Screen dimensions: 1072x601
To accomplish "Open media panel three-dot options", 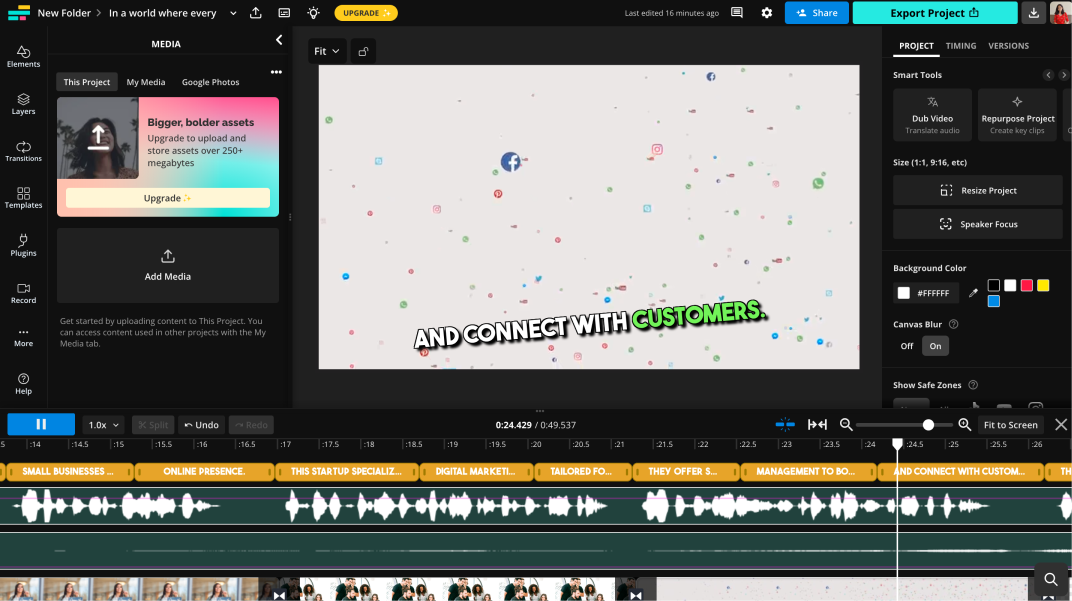I will [276, 72].
